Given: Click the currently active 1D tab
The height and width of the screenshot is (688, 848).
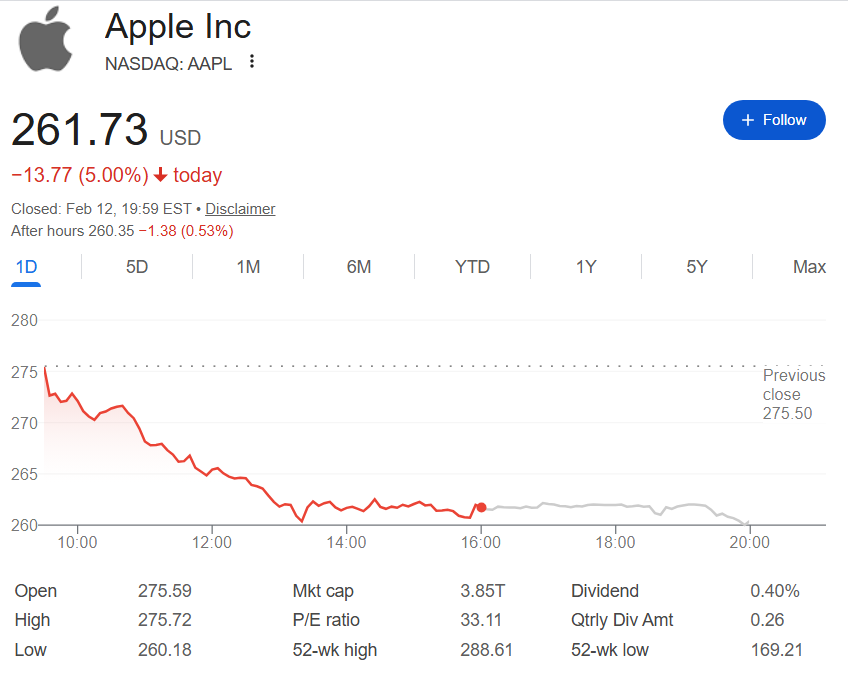Looking at the screenshot, I should tap(25, 267).
